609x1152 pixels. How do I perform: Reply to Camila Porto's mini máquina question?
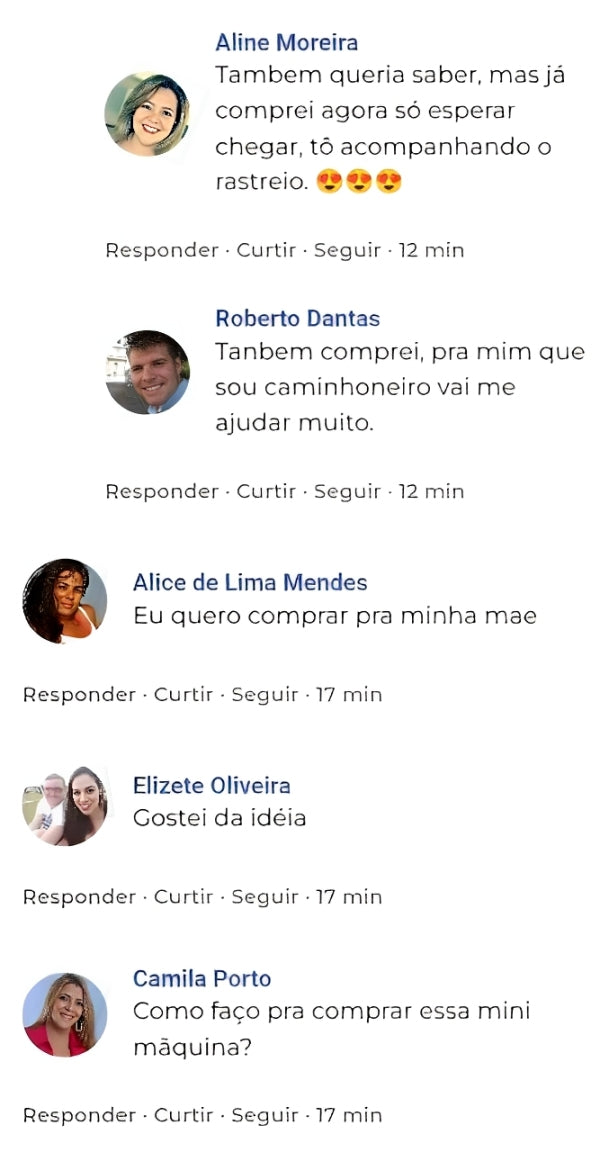[x=79, y=1115]
